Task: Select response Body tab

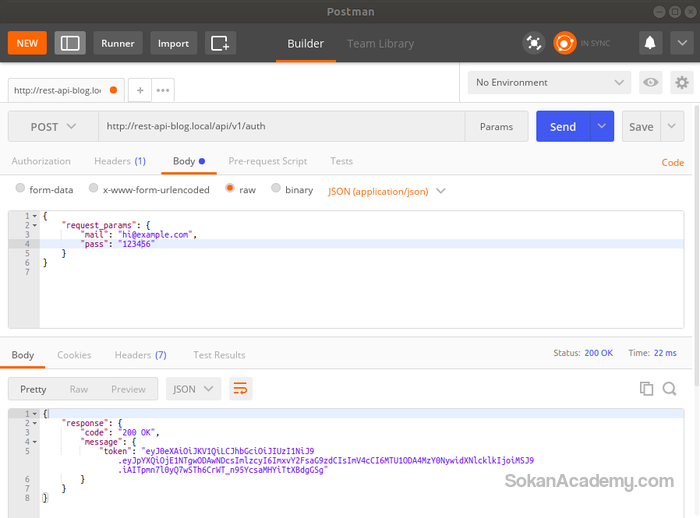Action: point(23,355)
